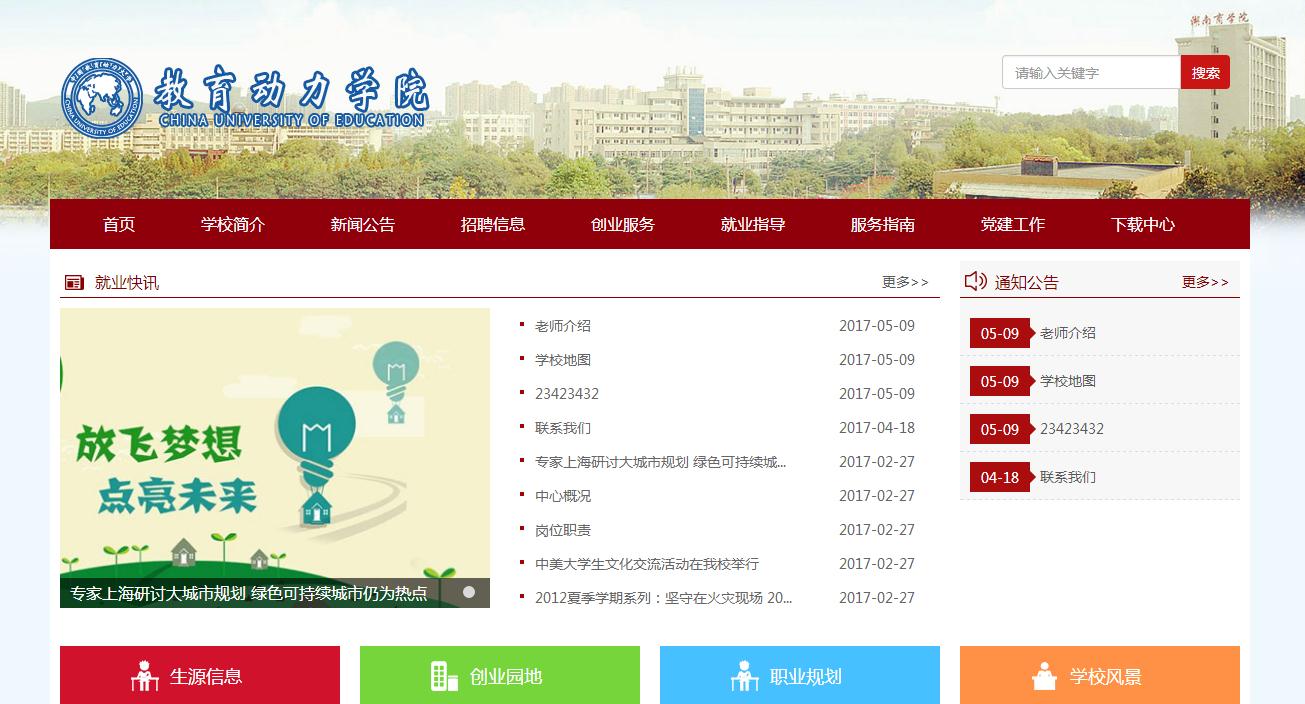
Task: Open 职业规划 tile with person icon
Action: tap(800, 676)
